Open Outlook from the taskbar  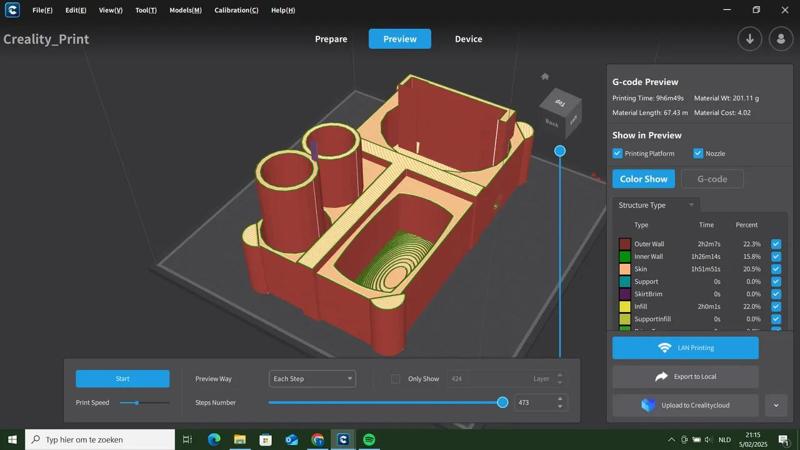[x=292, y=439]
